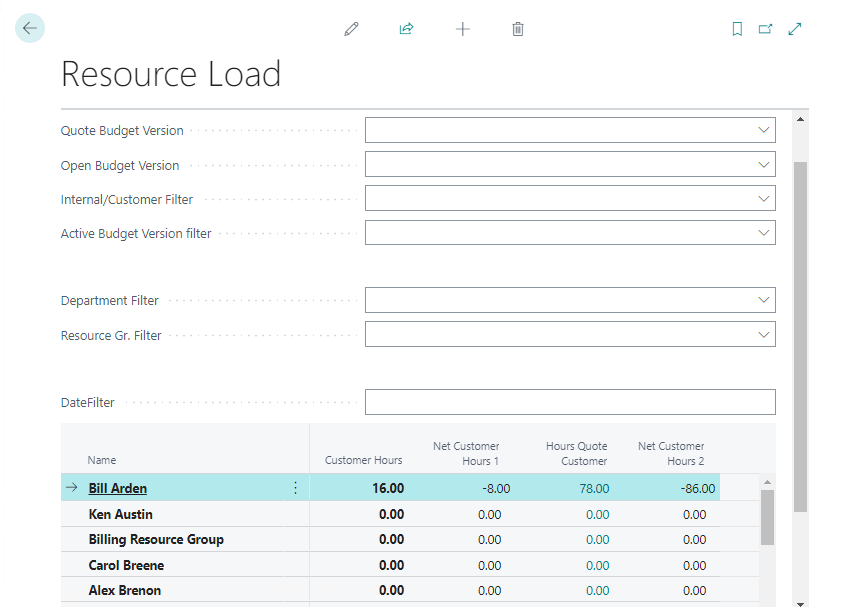Open the Bill Arden resource link
This screenshot has height=607, width=862.
coord(117,488)
